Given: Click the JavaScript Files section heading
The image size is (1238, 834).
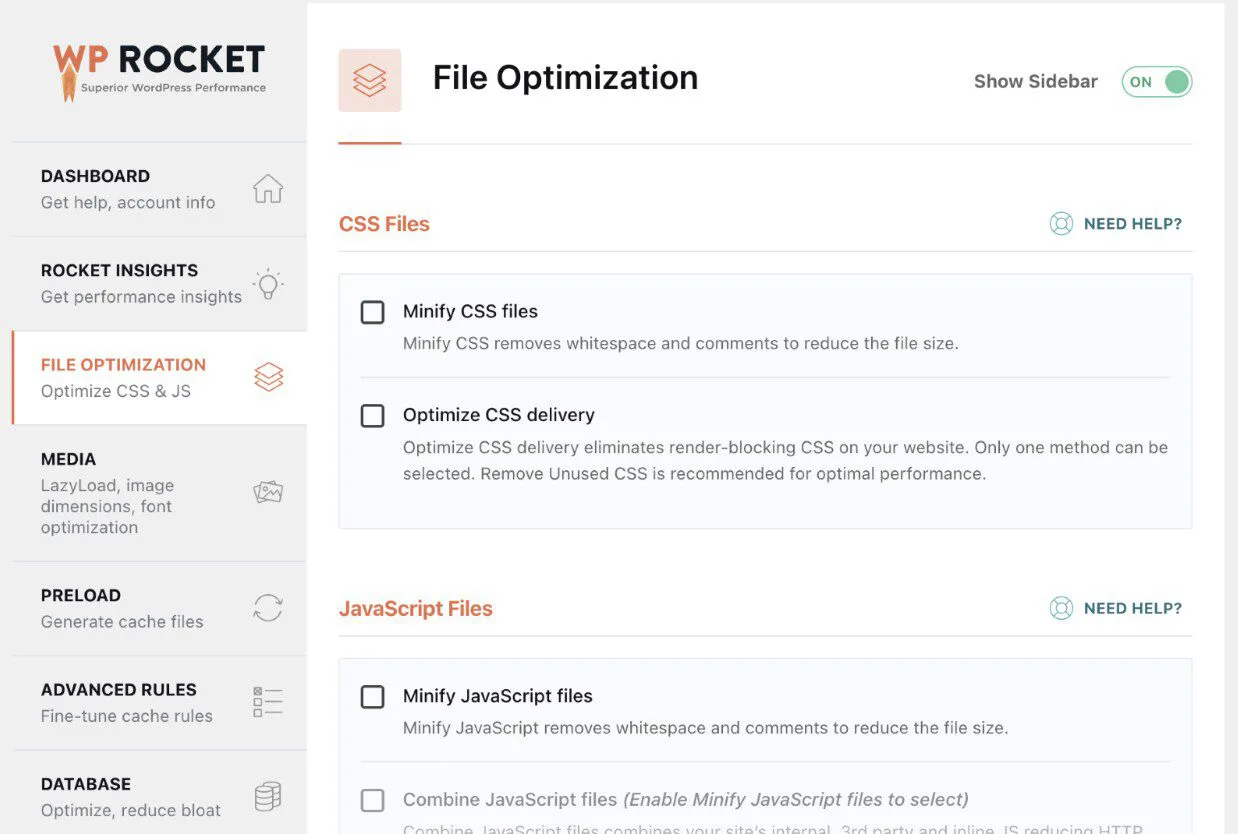Looking at the screenshot, I should 416,608.
